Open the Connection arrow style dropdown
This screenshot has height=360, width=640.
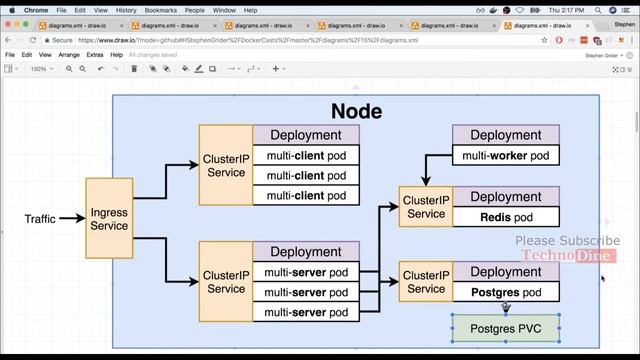tap(234, 69)
